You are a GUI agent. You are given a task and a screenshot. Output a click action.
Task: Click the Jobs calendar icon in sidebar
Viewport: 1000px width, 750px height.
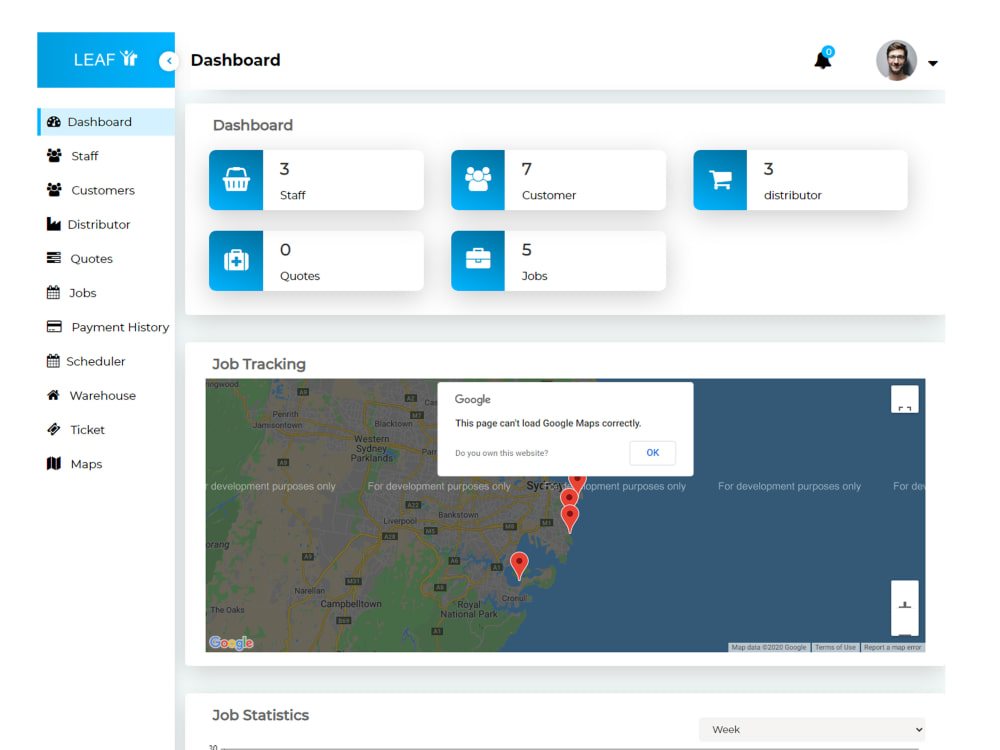pos(54,293)
